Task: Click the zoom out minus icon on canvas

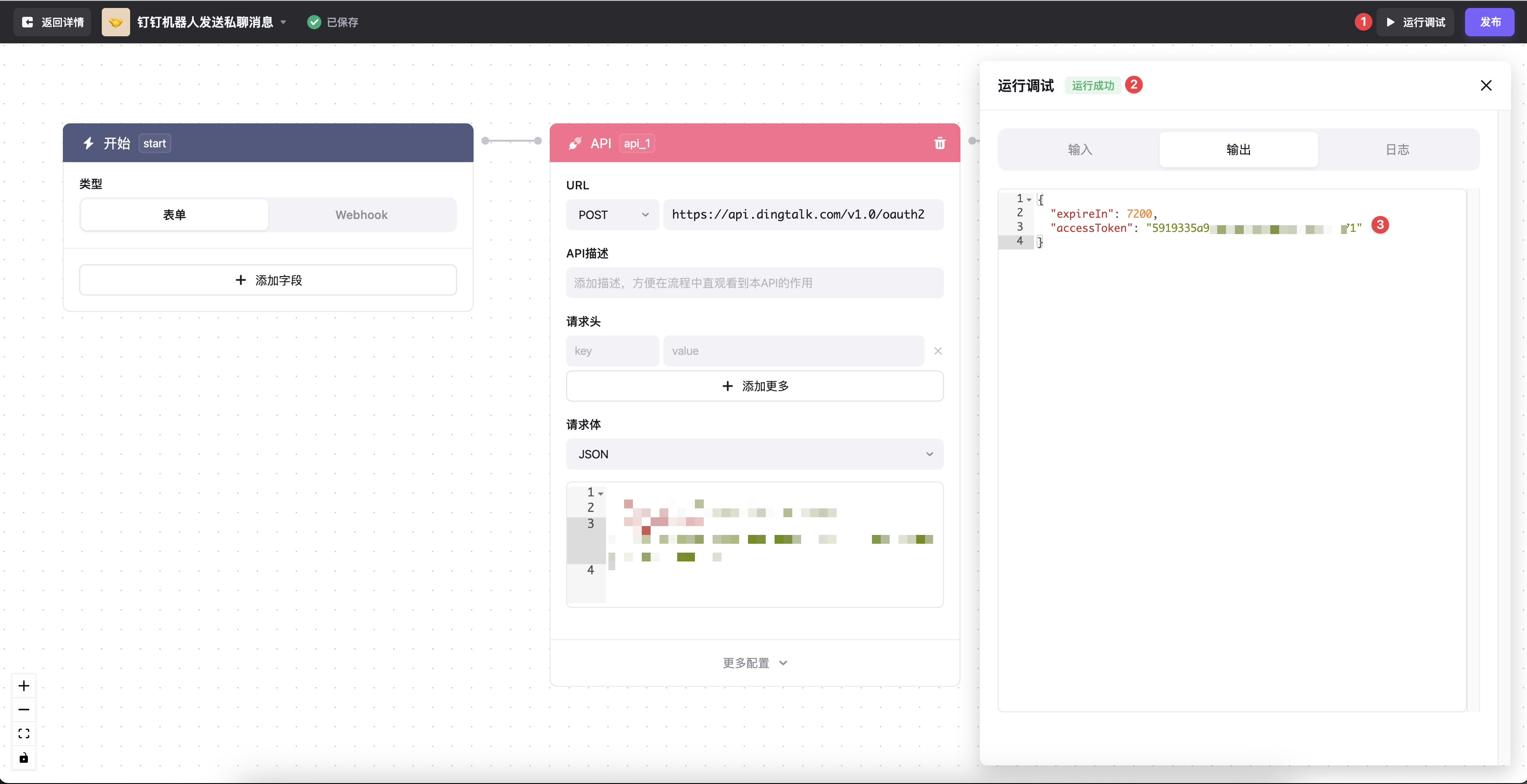Action: (24, 709)
